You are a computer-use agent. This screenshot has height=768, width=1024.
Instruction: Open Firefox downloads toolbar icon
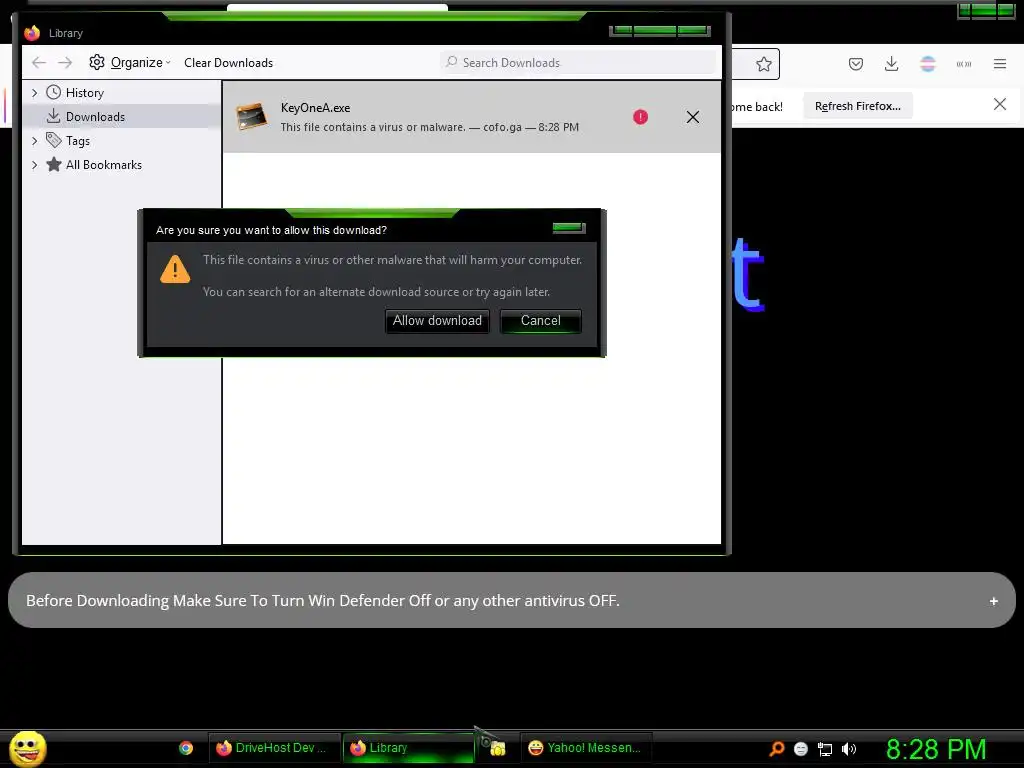[891, 63]
